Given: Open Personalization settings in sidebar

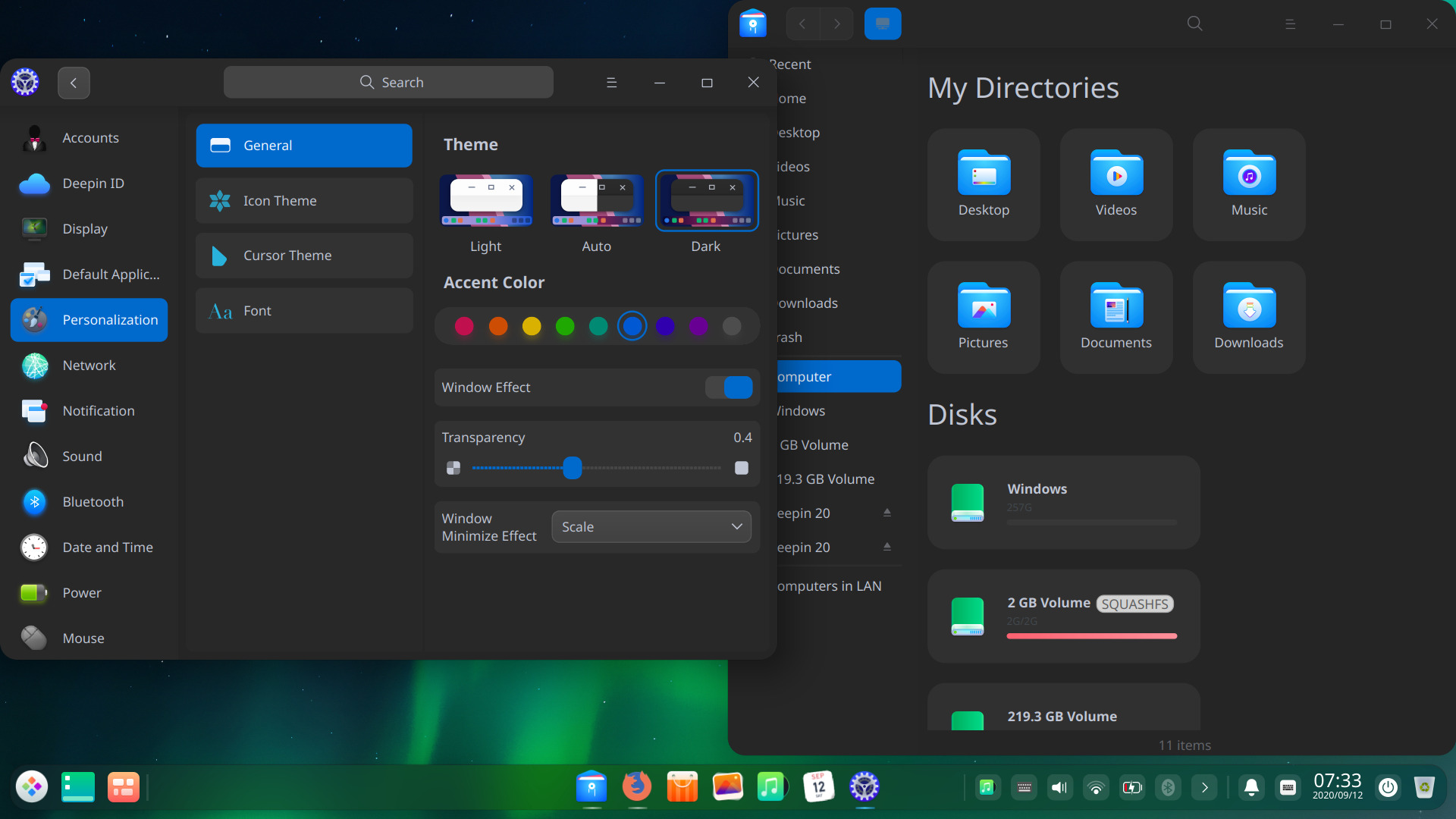Looking at the screenshot, I should (x=89, y=319).
